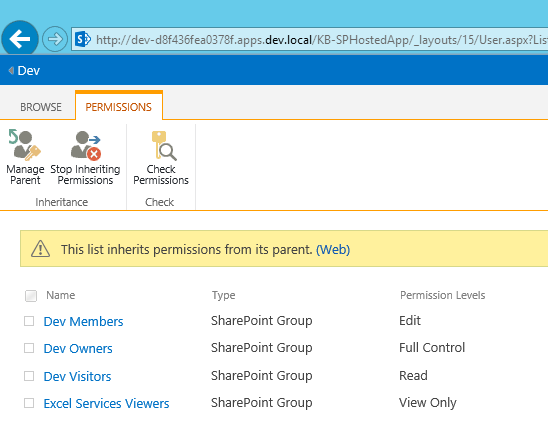Click the browser back arrow button
Screen dimensions: 548x441
[x=20, y=39]
